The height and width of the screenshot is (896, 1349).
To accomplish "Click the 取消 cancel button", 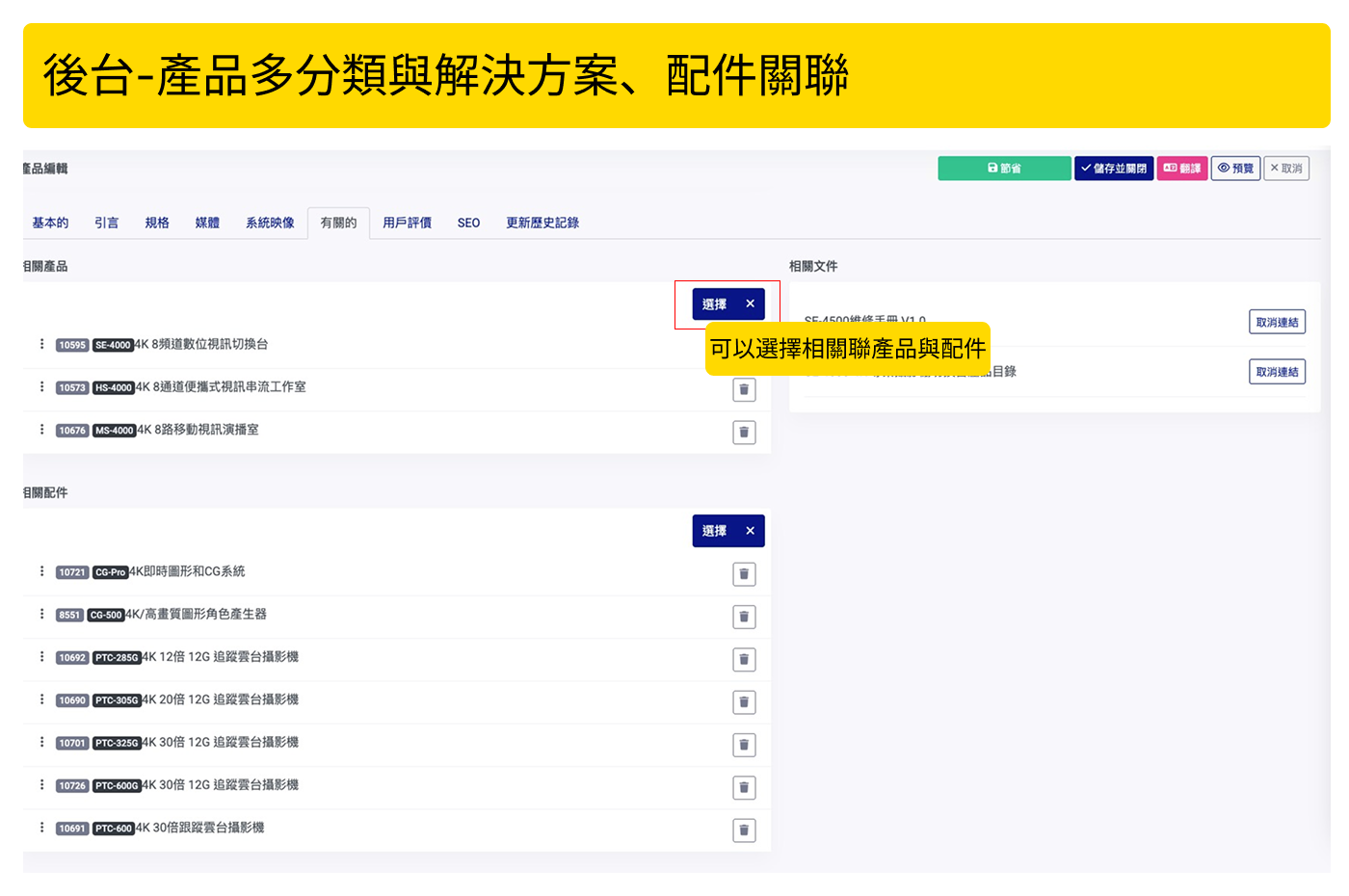I will click(1286, 169).
